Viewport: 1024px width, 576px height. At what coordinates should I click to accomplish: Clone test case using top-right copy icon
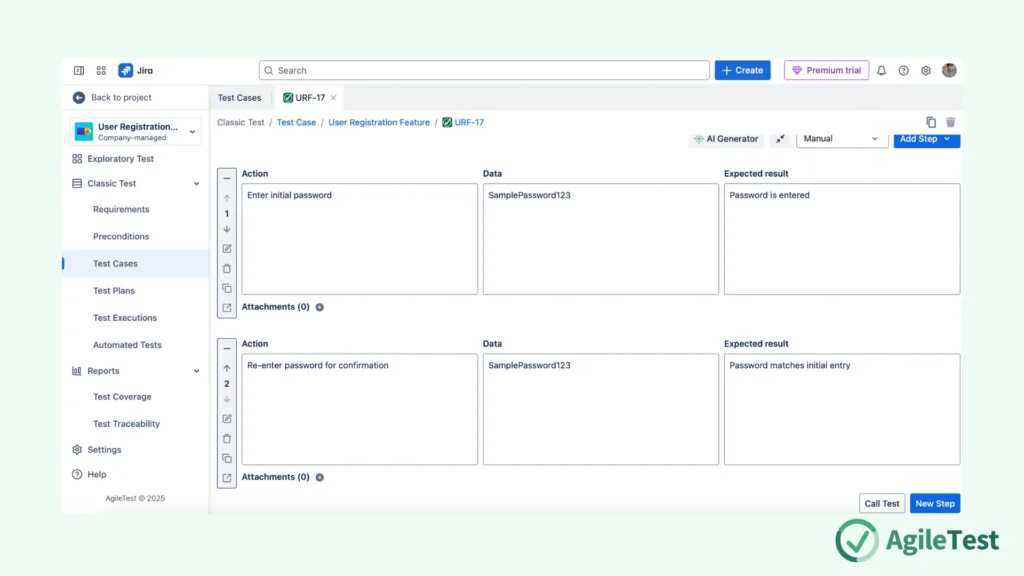tap(931, 122)
